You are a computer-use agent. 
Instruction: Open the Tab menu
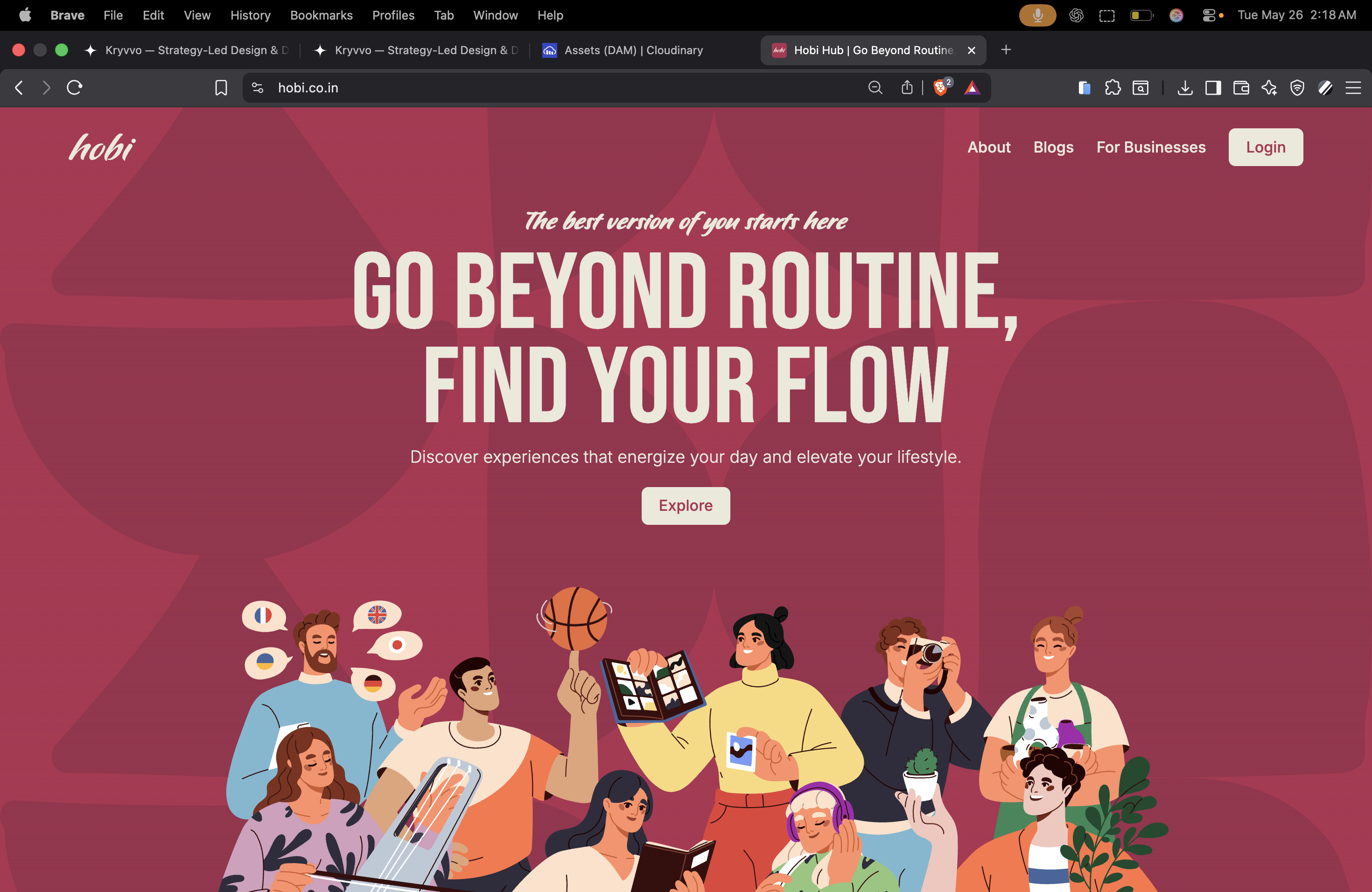pyautogui.click(x=444, y=15)
